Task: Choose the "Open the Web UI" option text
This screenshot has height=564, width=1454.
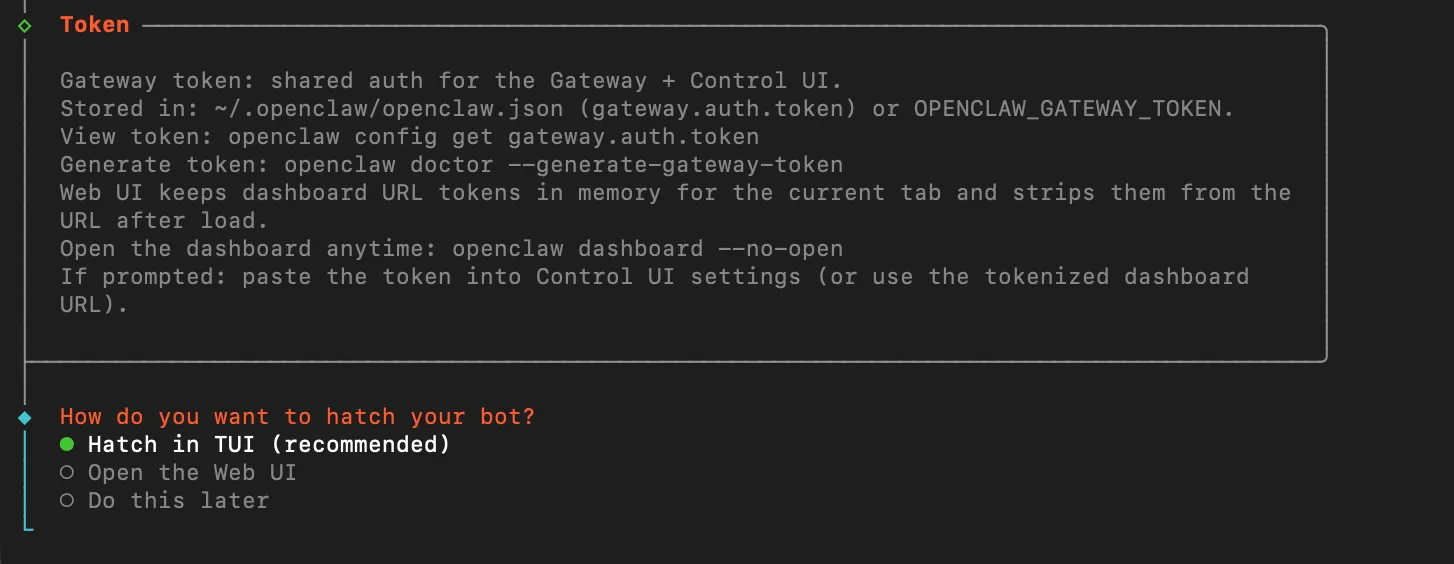Action: click(192, 472)
